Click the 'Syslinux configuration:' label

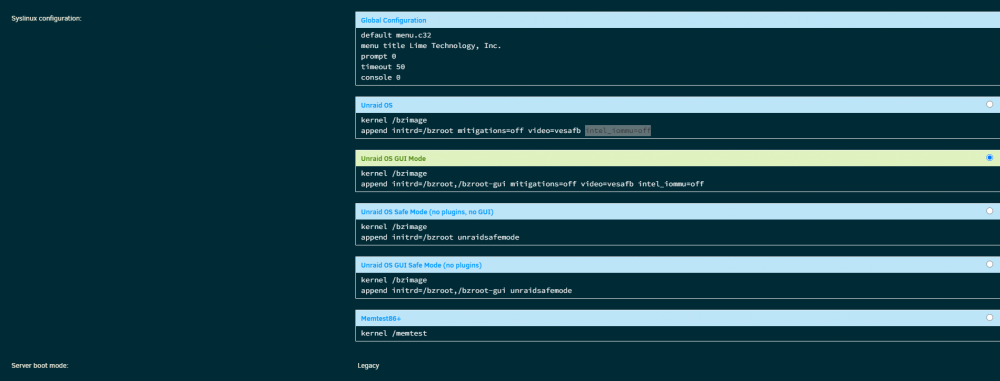click(47, 19)
